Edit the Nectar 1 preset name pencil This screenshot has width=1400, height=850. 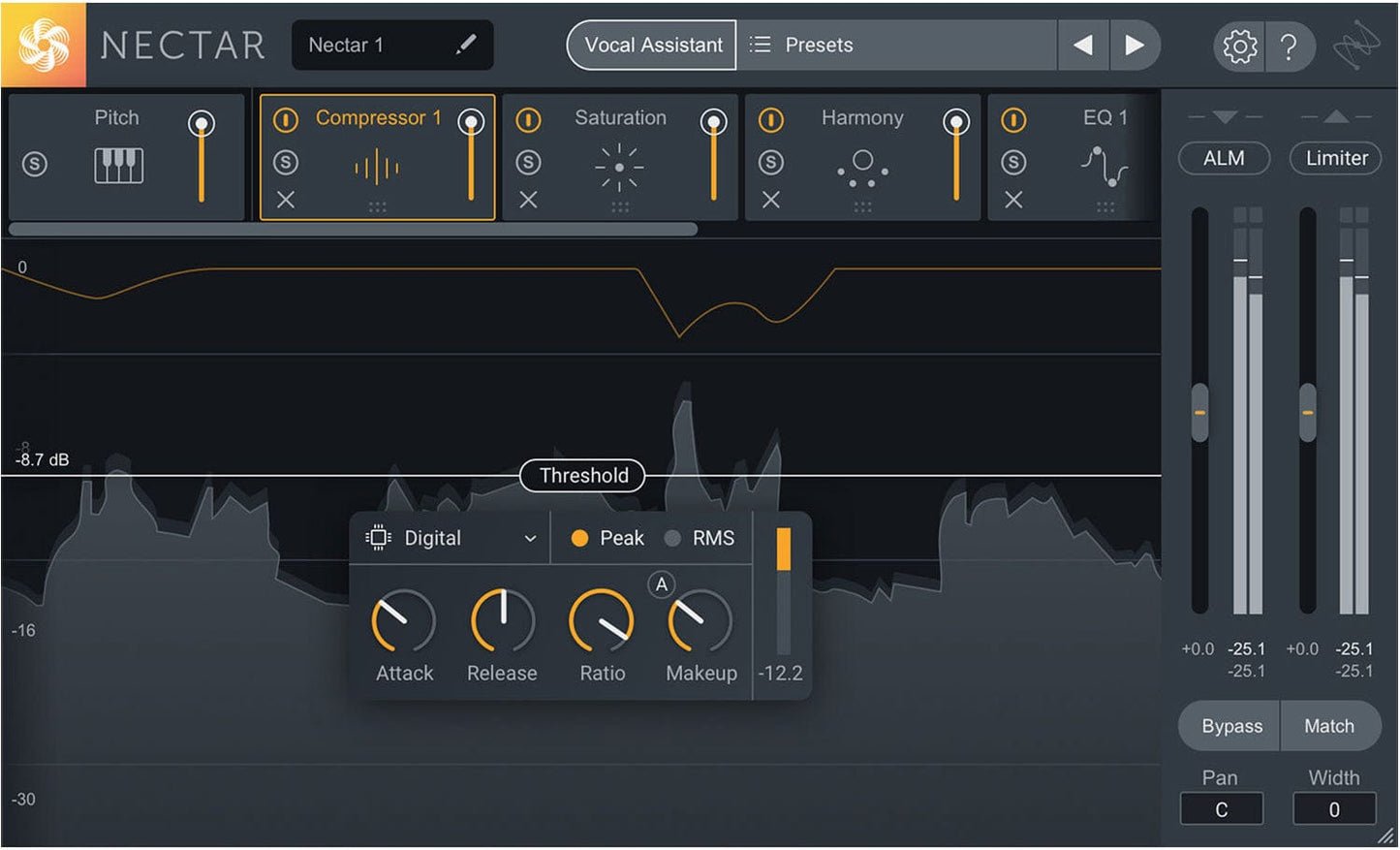(x=466, y=45)
